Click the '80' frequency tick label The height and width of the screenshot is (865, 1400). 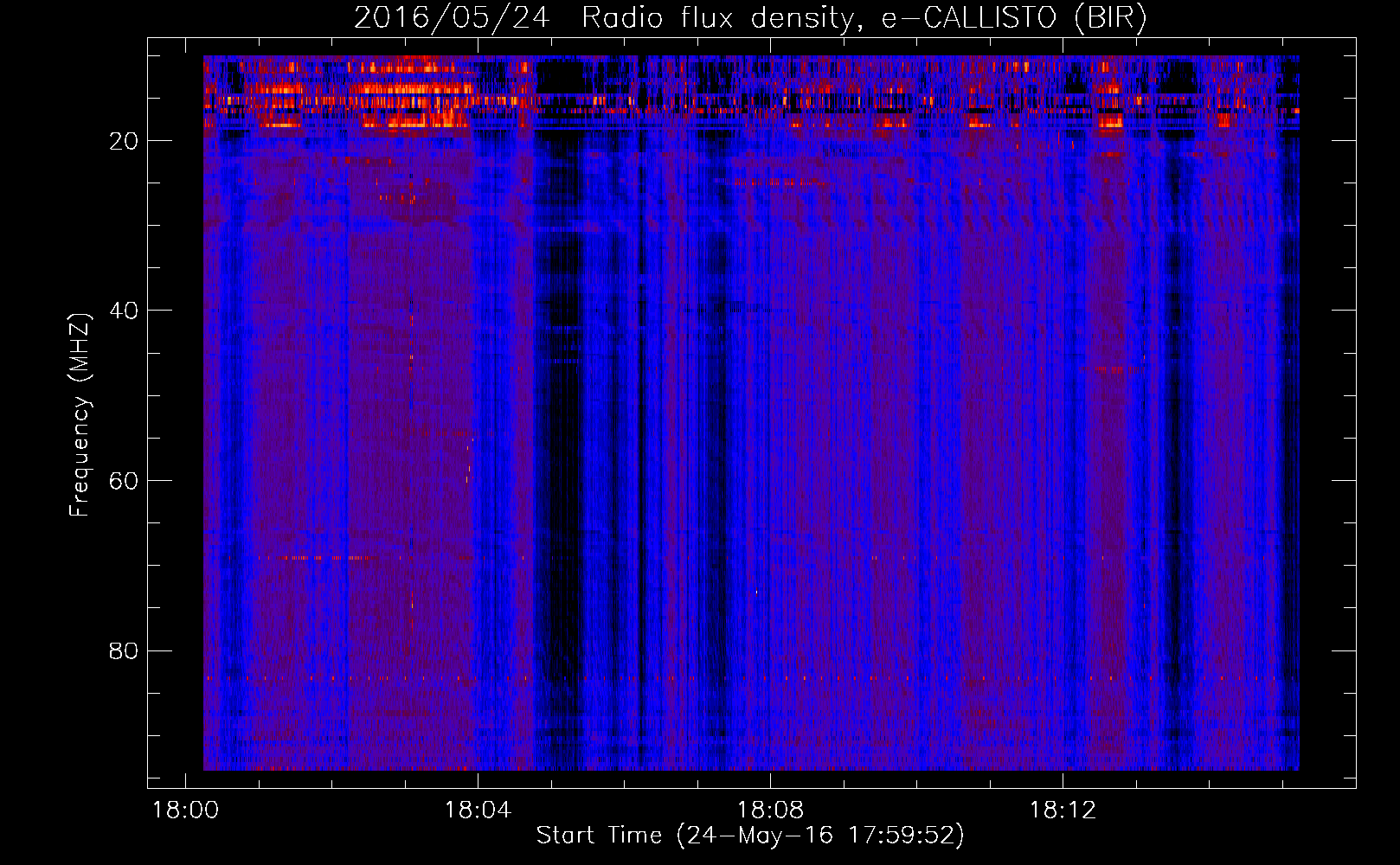pos(124,650)
